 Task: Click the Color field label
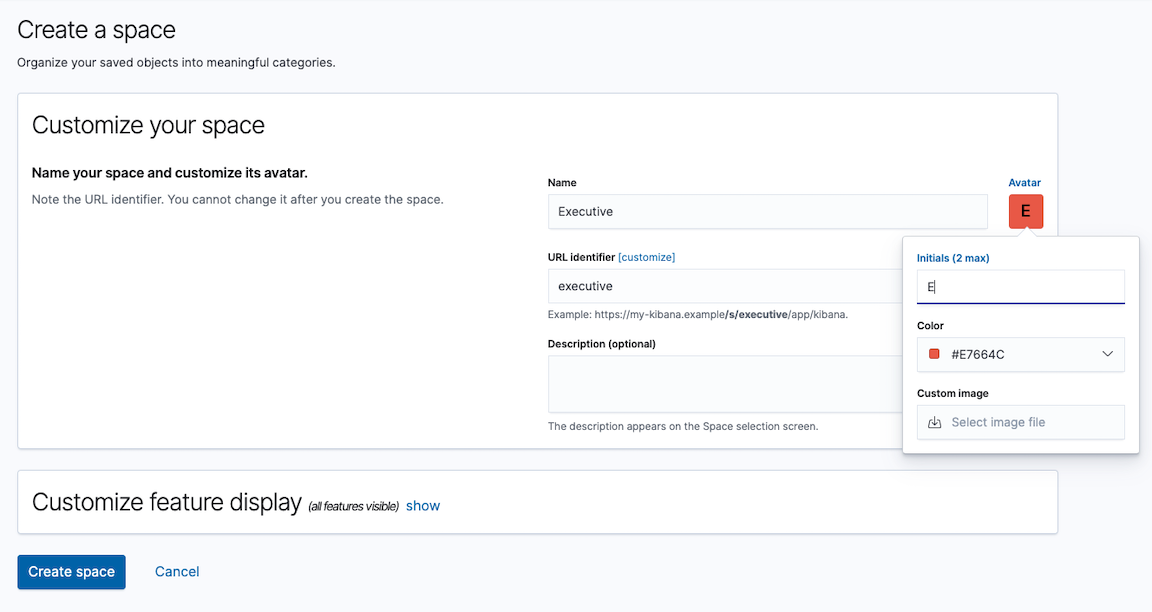[x=930, y=326]
